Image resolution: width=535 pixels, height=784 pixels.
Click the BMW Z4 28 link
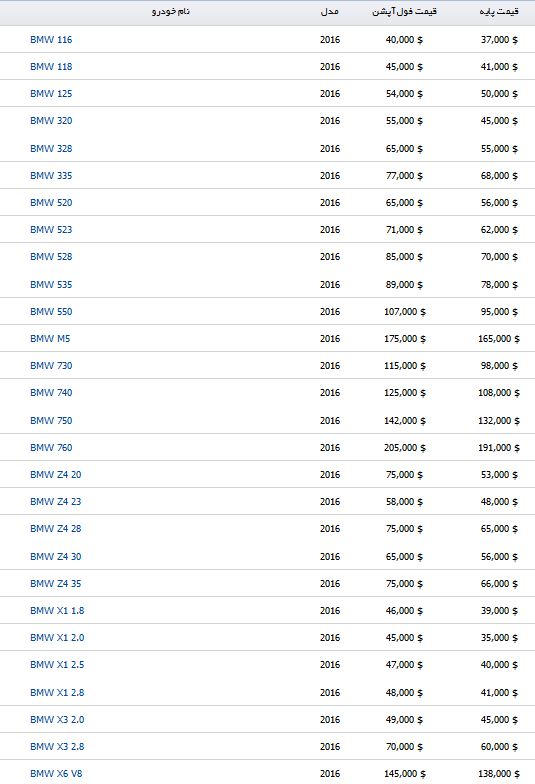tap(56, 528)
